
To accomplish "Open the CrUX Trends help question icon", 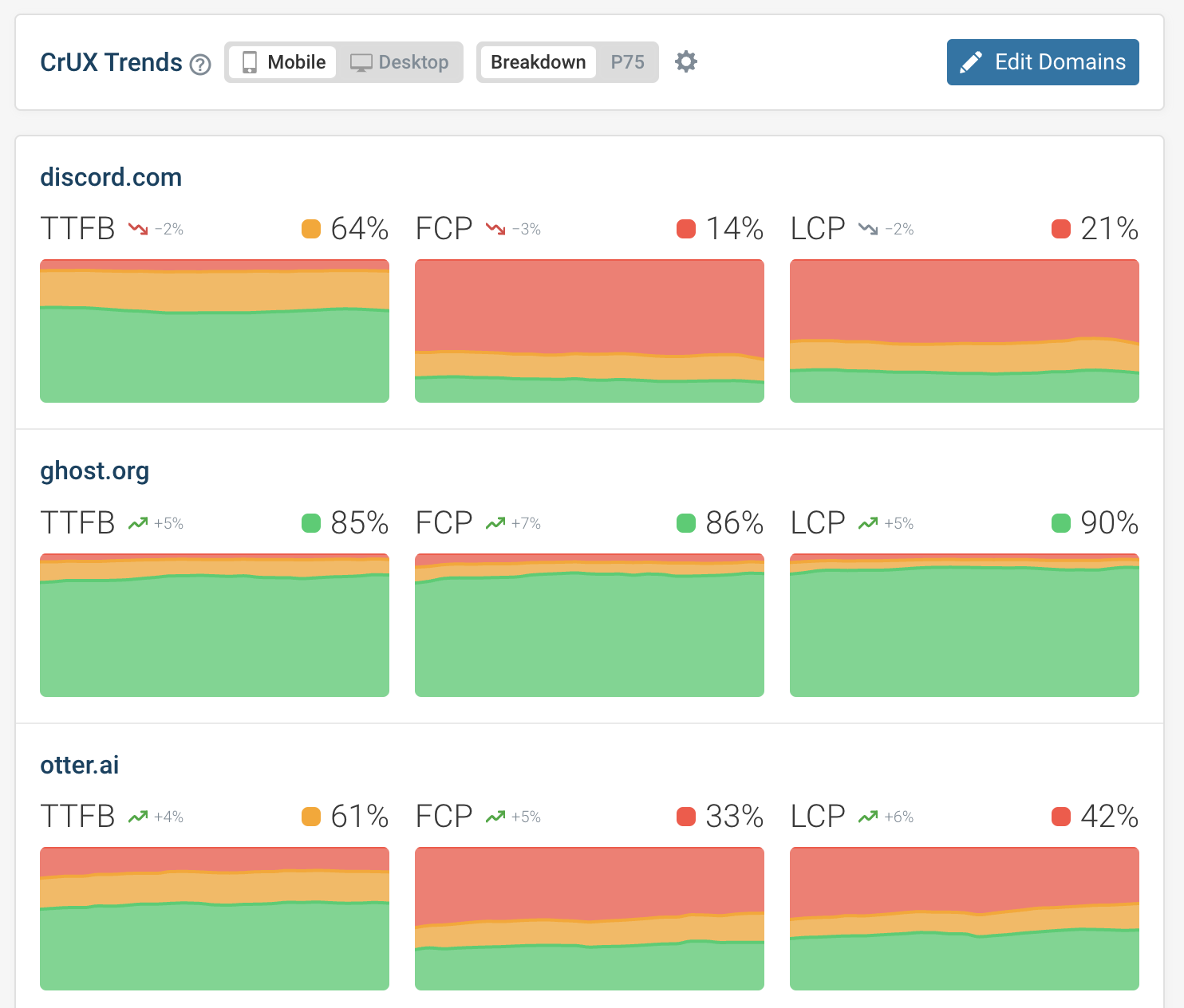I will click(x=200, y=65).
